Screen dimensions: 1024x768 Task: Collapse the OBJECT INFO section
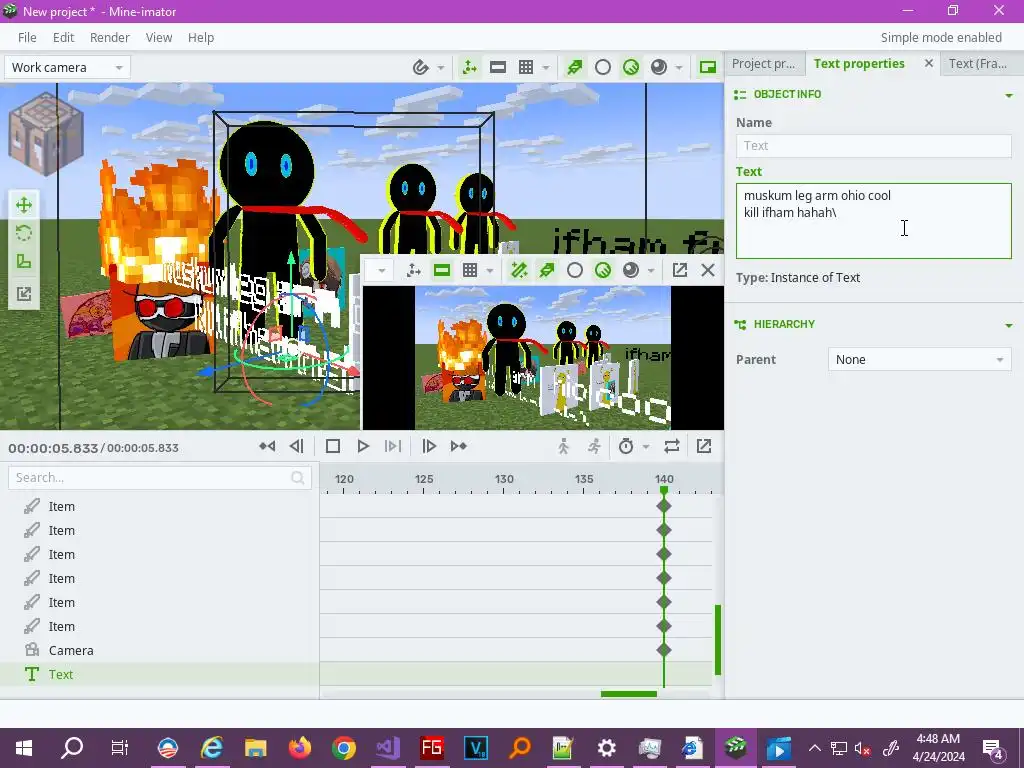pyautogui.click(x=1009, y=95)
